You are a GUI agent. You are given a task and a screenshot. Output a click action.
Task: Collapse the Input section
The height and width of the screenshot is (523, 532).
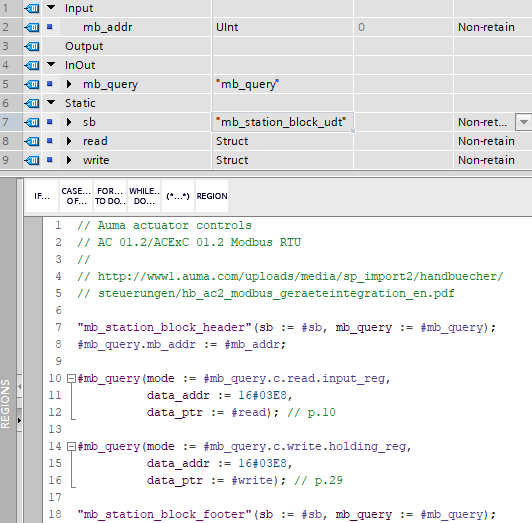[x=51, y=7]
